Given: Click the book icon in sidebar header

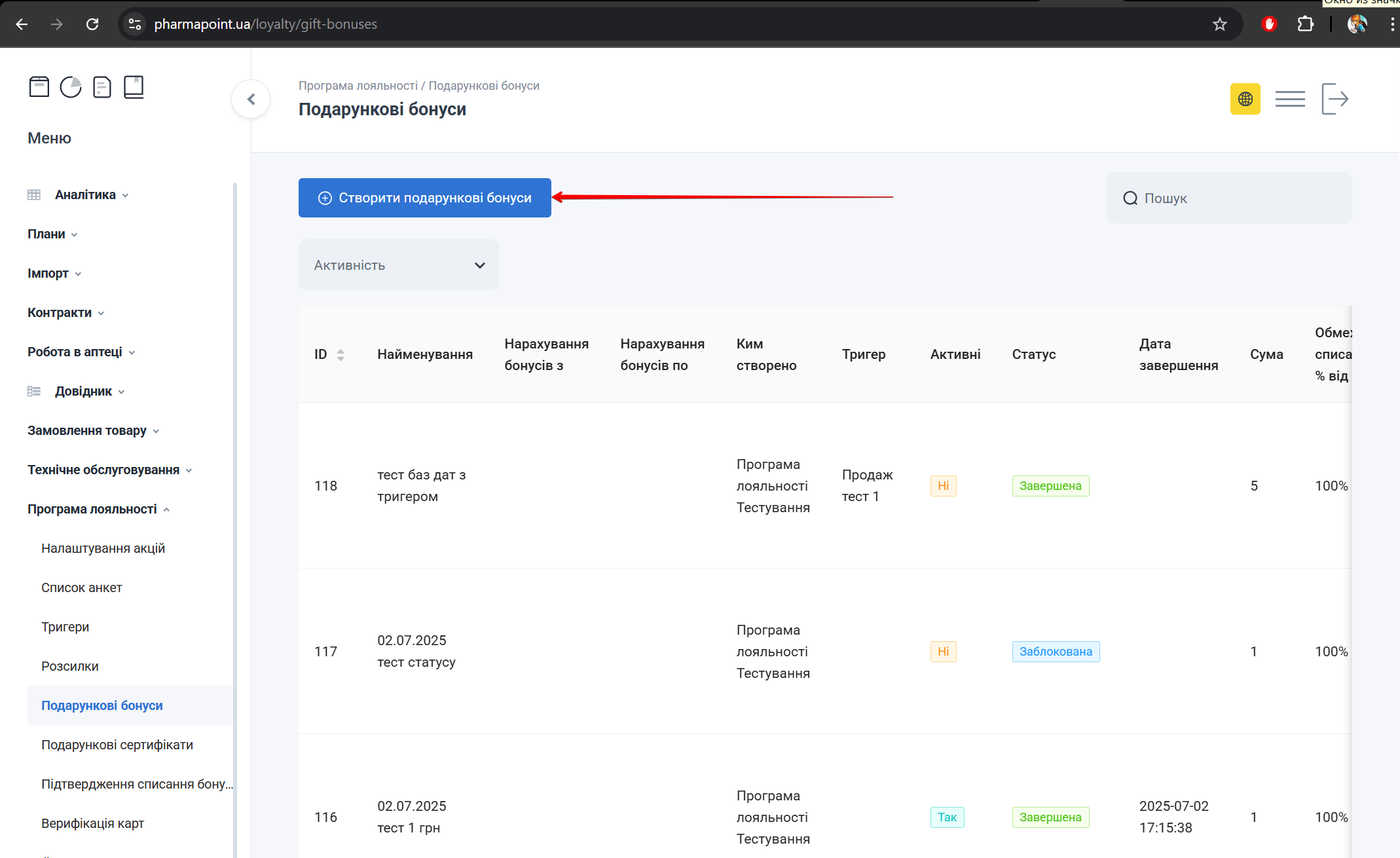Looking at the screenshot, I should 134,86.
